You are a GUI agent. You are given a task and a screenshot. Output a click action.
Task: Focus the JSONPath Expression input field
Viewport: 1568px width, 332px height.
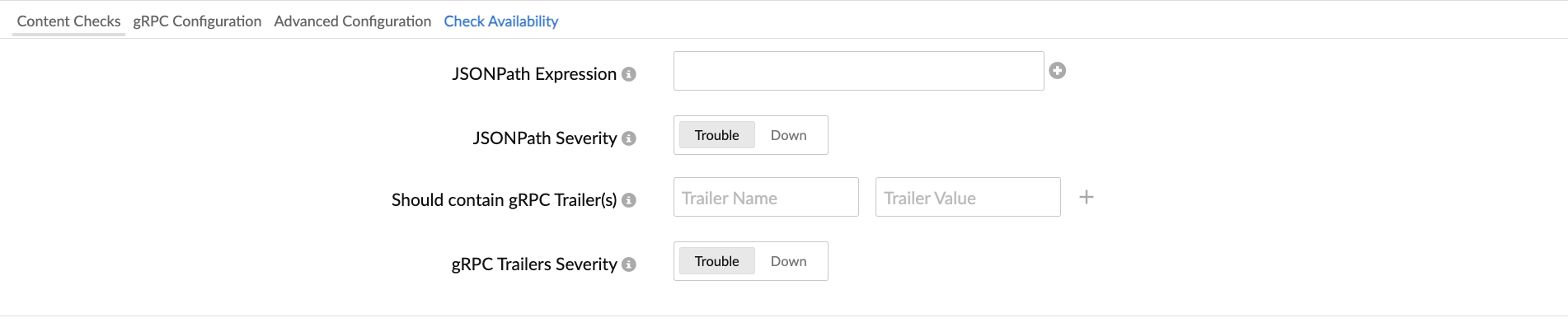coord(858,71)
